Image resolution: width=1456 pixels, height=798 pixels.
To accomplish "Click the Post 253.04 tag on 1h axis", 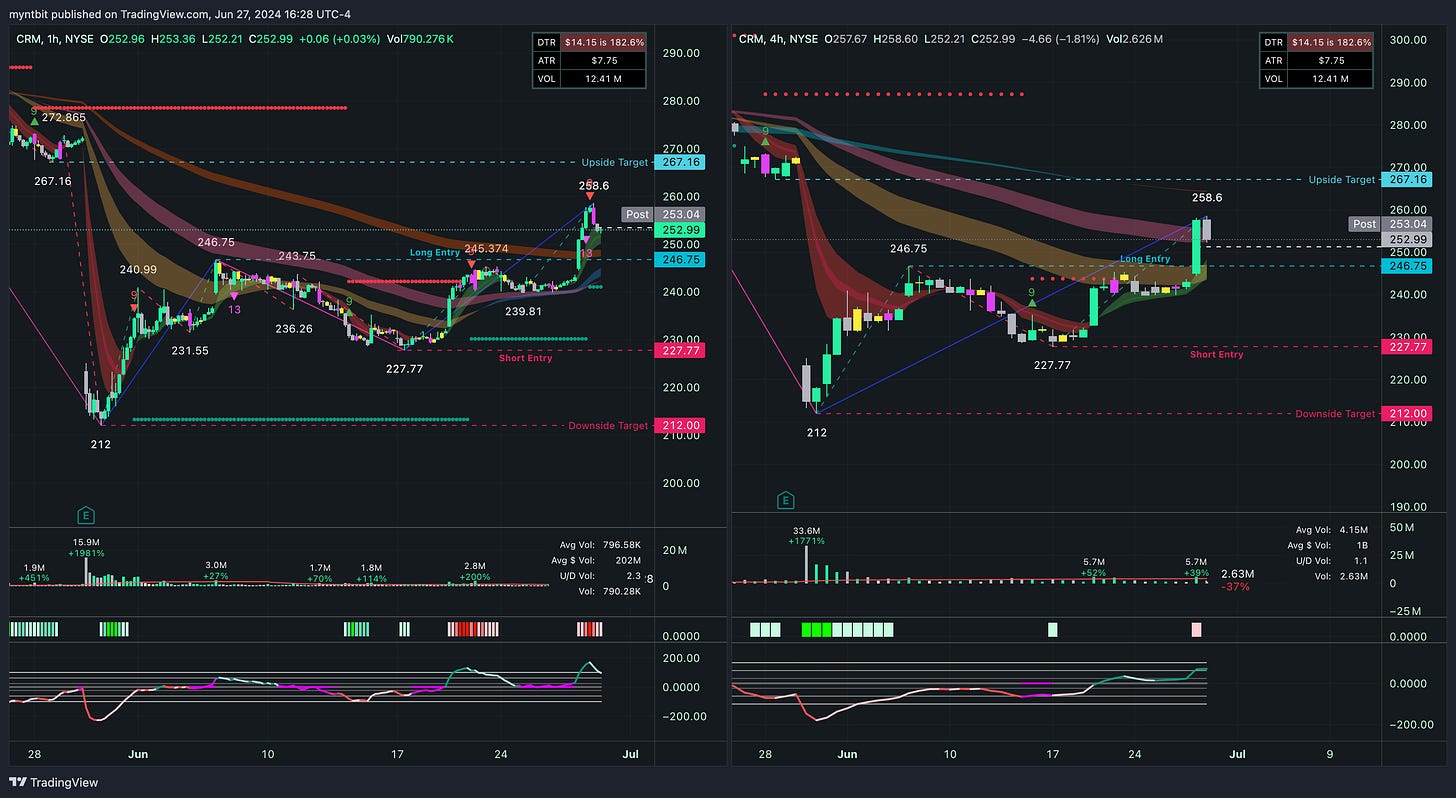I will click(x=663, y=214).
